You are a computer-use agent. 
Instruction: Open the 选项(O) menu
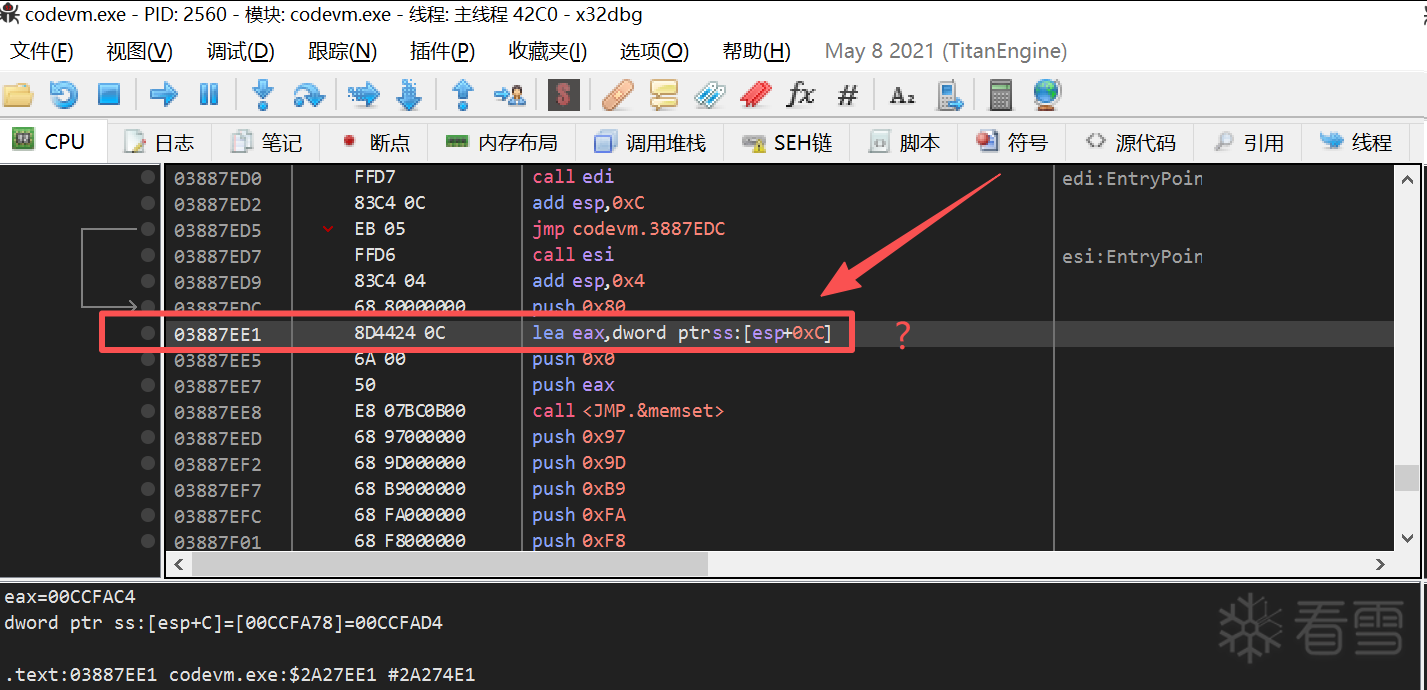tap(655, 51)
